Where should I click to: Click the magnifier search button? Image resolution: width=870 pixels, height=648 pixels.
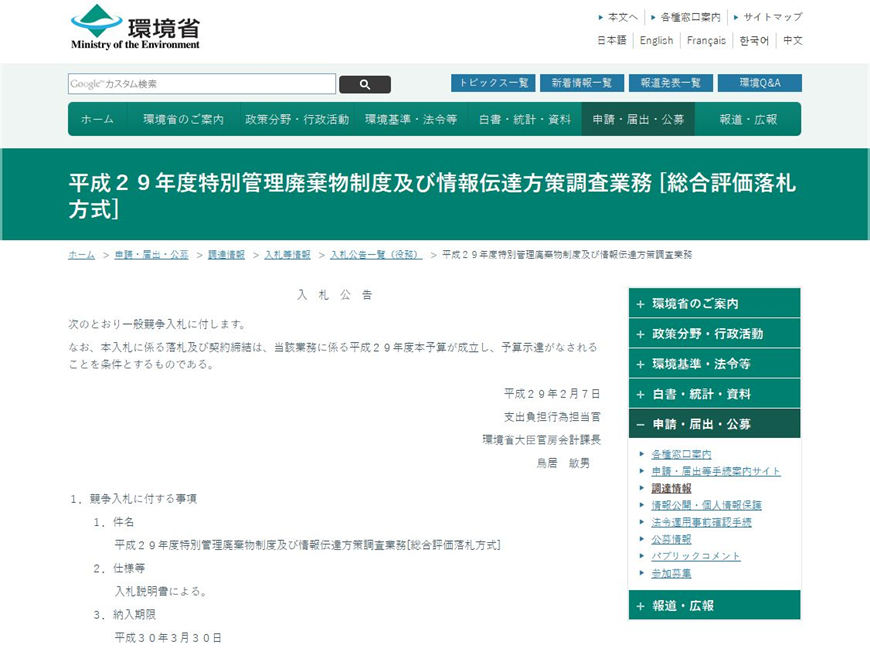click(364, 85)
